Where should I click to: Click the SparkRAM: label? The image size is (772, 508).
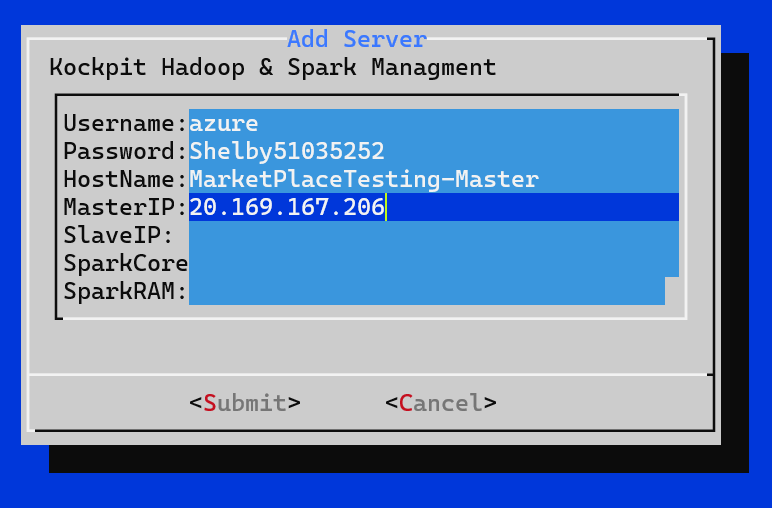point(126,291)
